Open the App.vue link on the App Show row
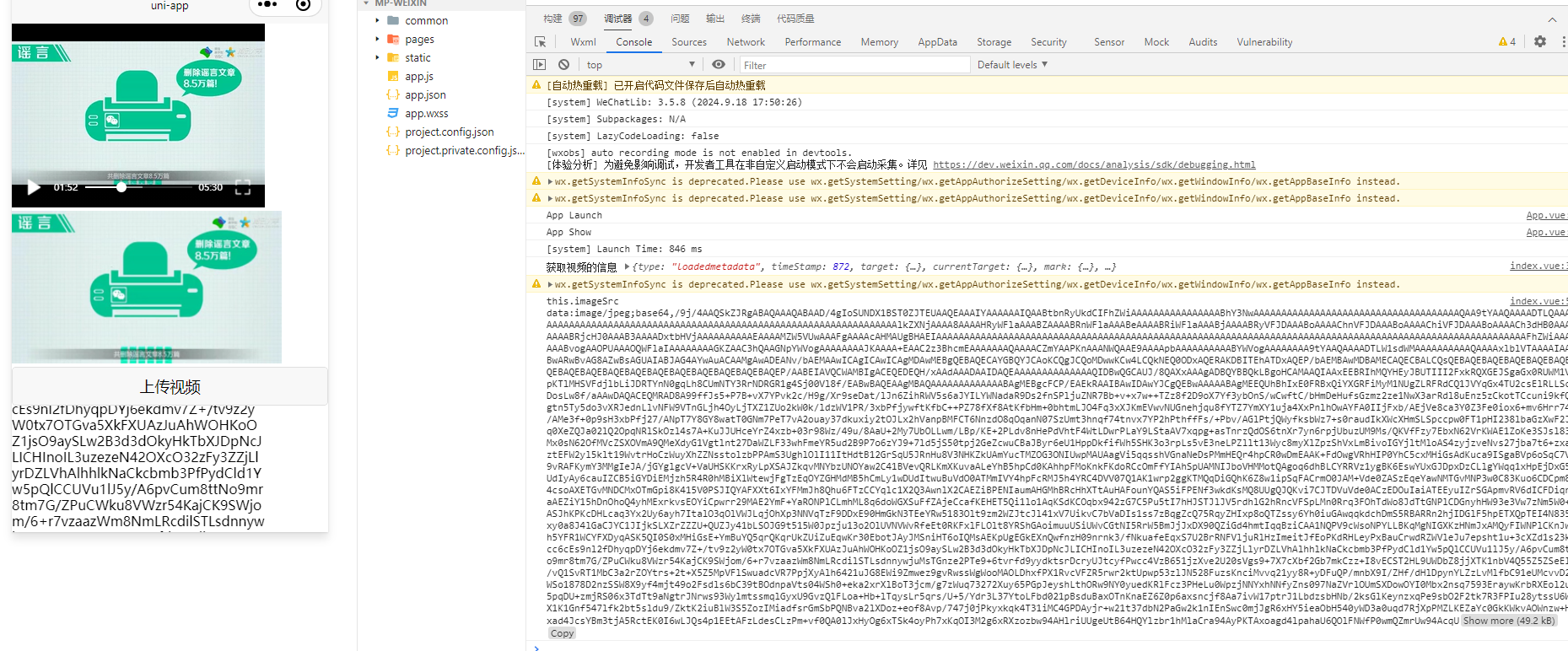 (x=1546, y=232)
